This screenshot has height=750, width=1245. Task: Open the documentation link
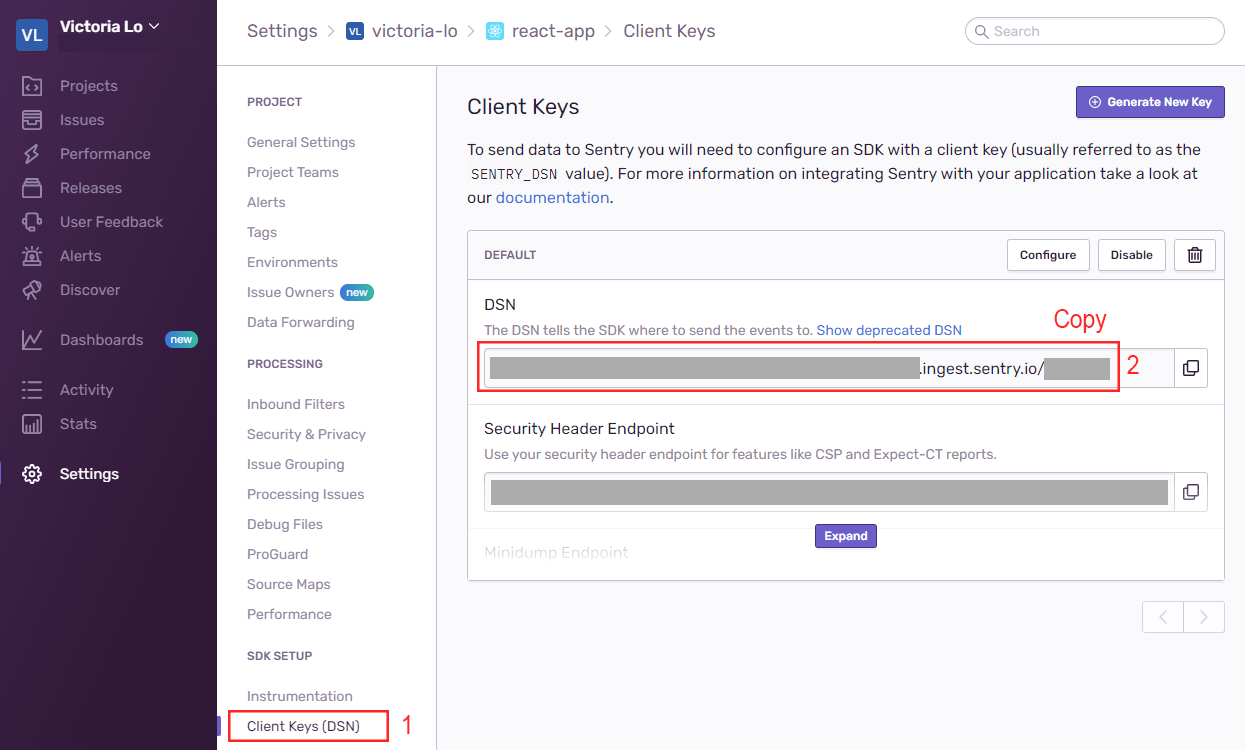point(552,198)
